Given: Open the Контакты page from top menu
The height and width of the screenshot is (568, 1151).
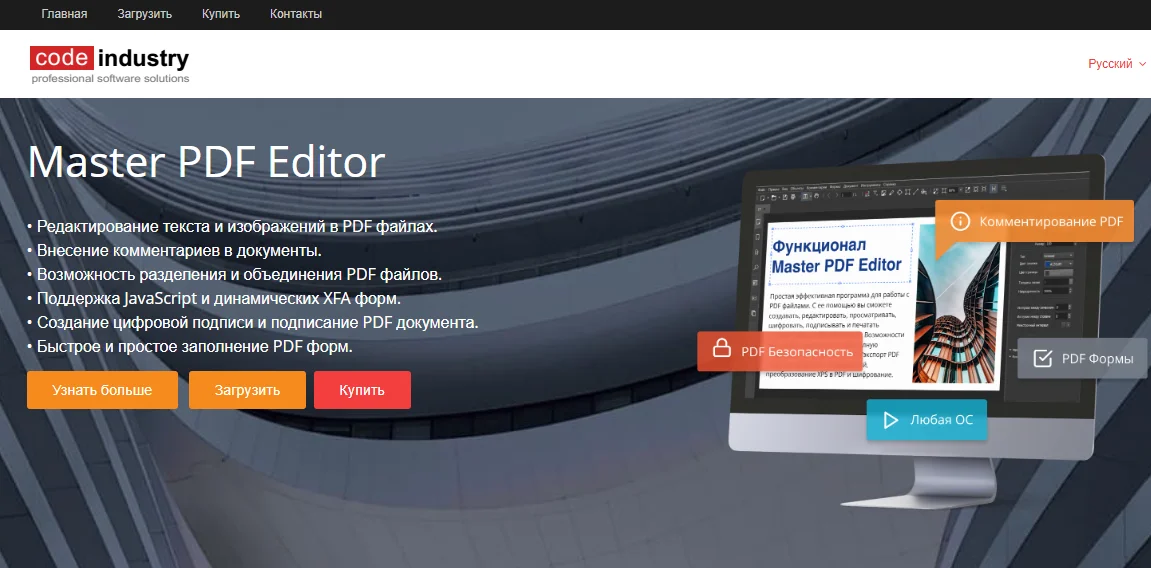Looking at the screenshot, I should pos(296,14).
